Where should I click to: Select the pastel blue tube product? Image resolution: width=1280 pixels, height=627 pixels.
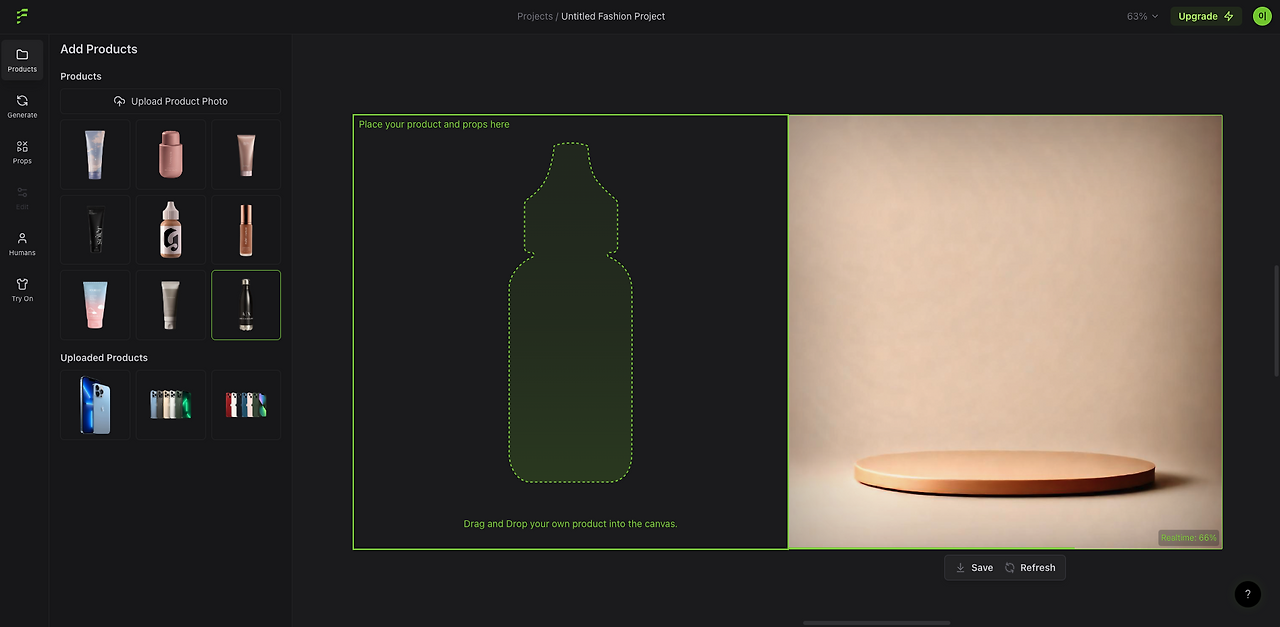(x=95, y=155)
